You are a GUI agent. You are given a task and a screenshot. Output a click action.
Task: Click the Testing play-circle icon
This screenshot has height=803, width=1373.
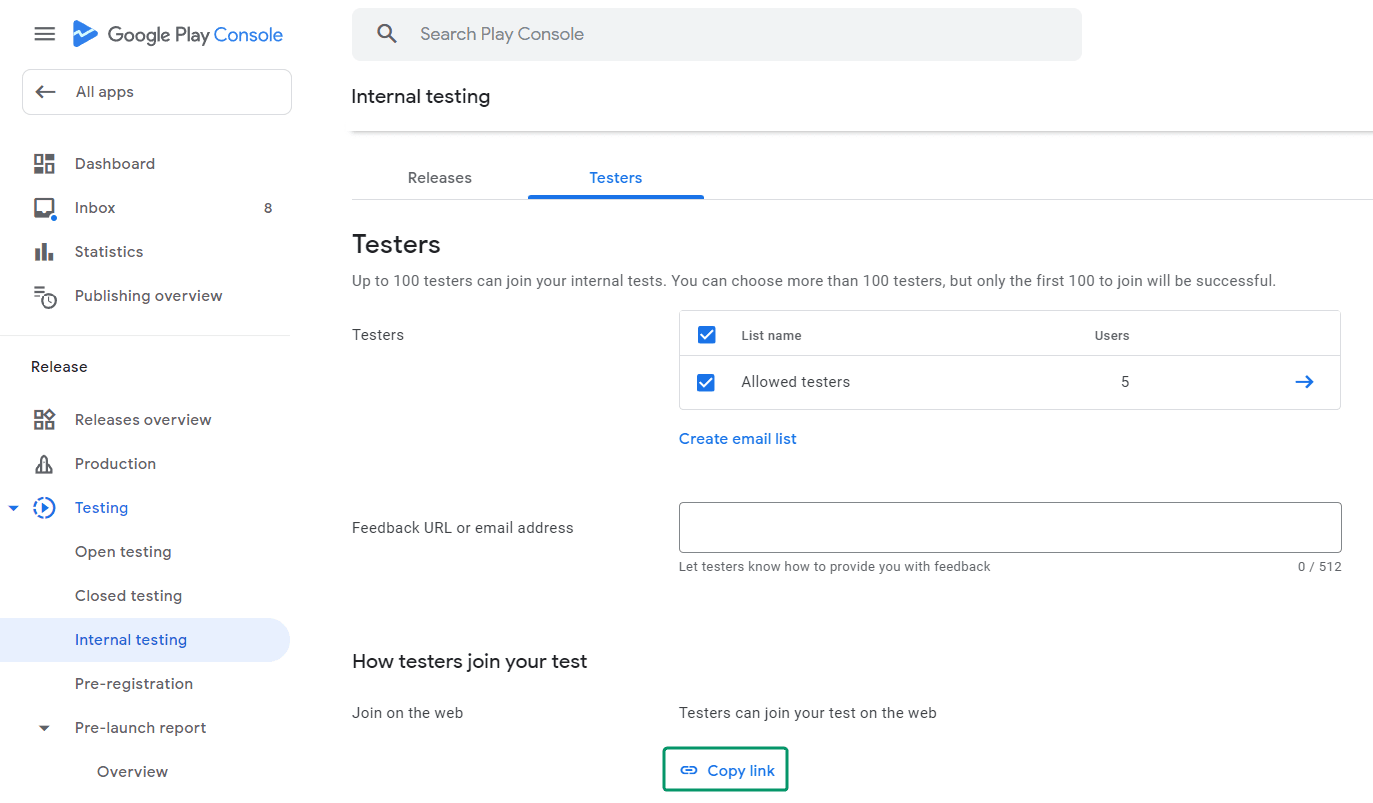tap(44, 507)
